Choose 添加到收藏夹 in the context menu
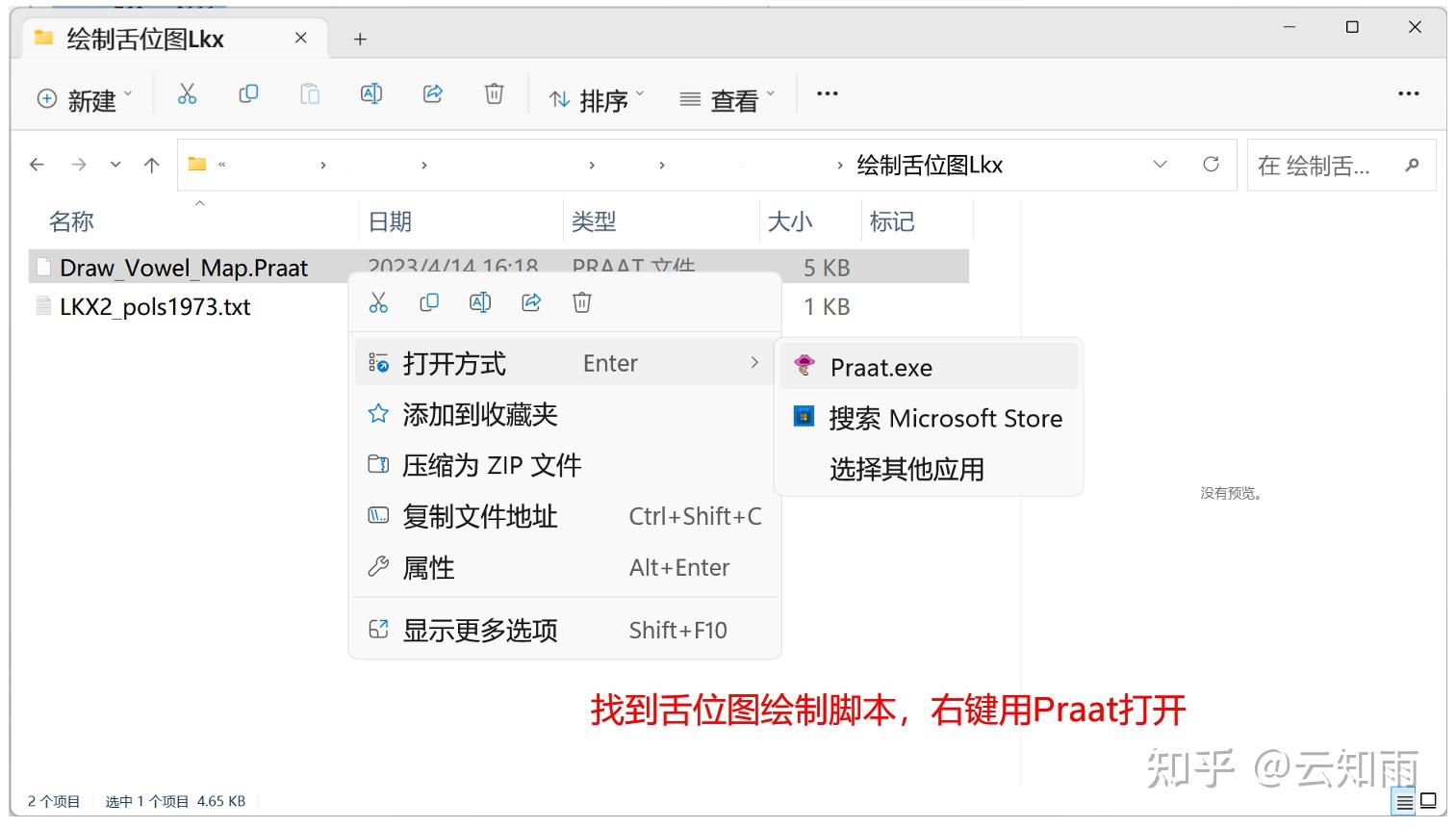 tap(565, 414)
